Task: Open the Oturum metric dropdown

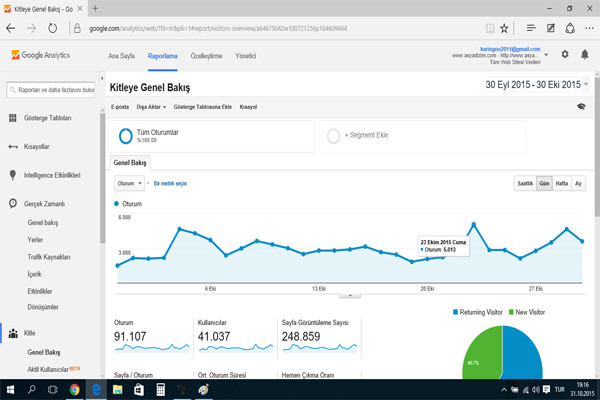Action: (x=129, y=183)
